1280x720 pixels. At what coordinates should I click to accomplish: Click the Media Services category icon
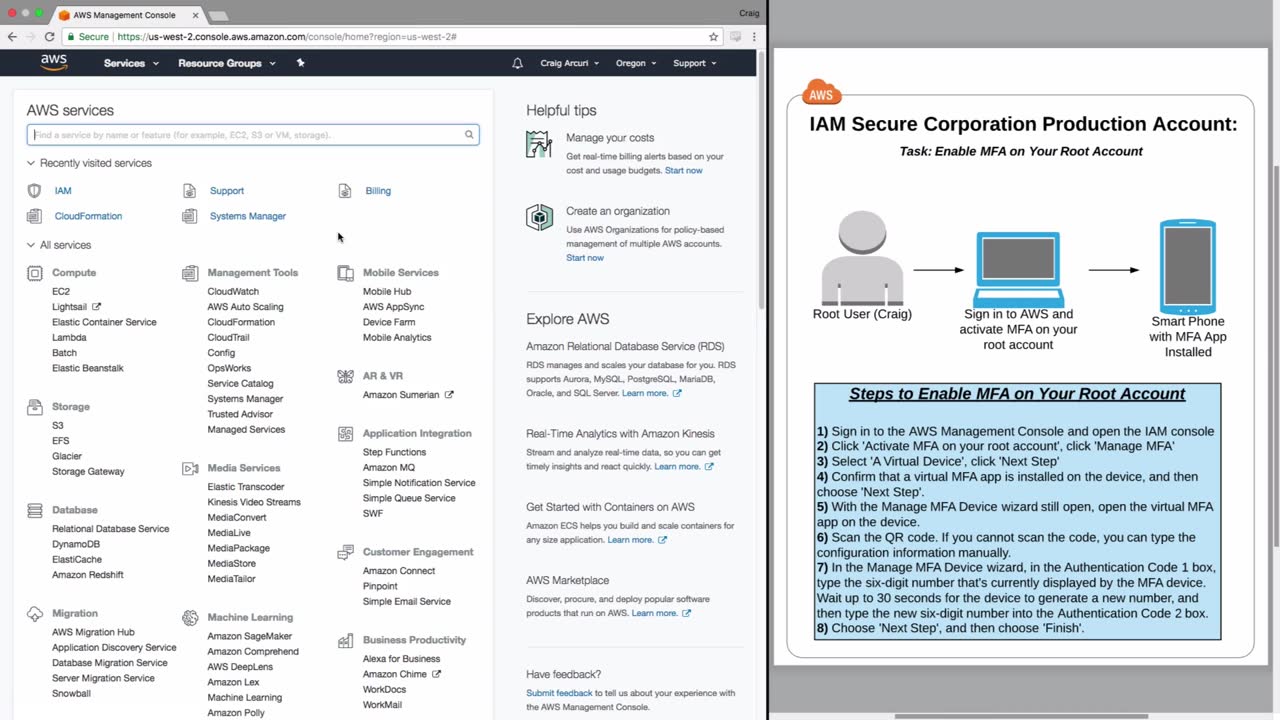190,468
